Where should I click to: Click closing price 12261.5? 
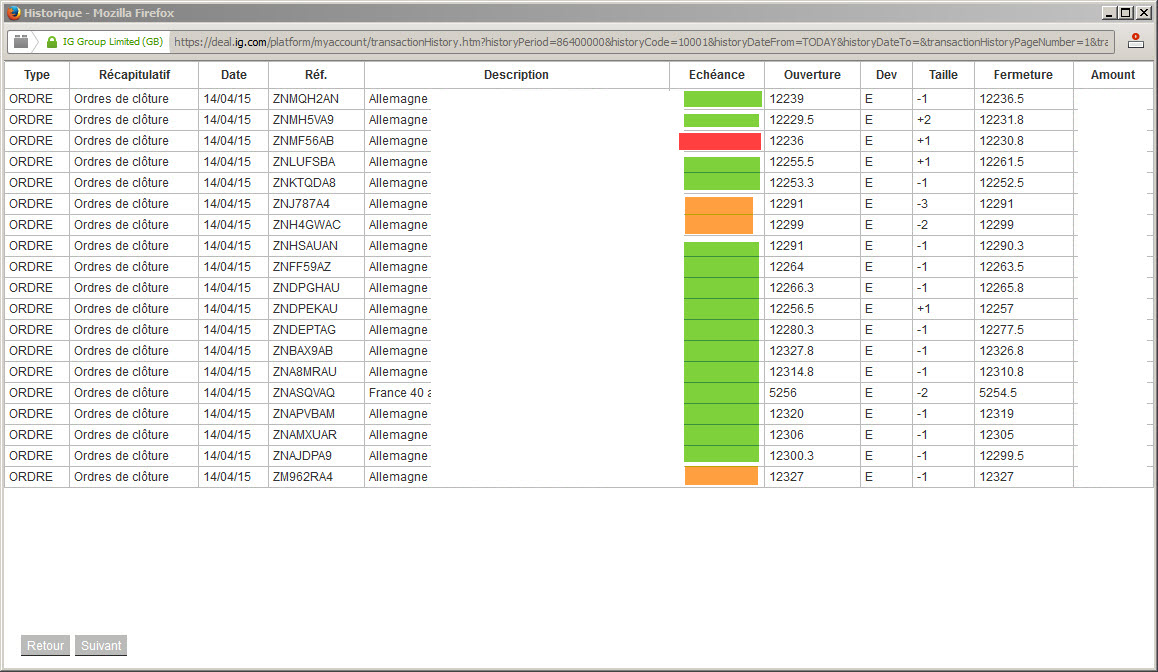point(1001,162)
